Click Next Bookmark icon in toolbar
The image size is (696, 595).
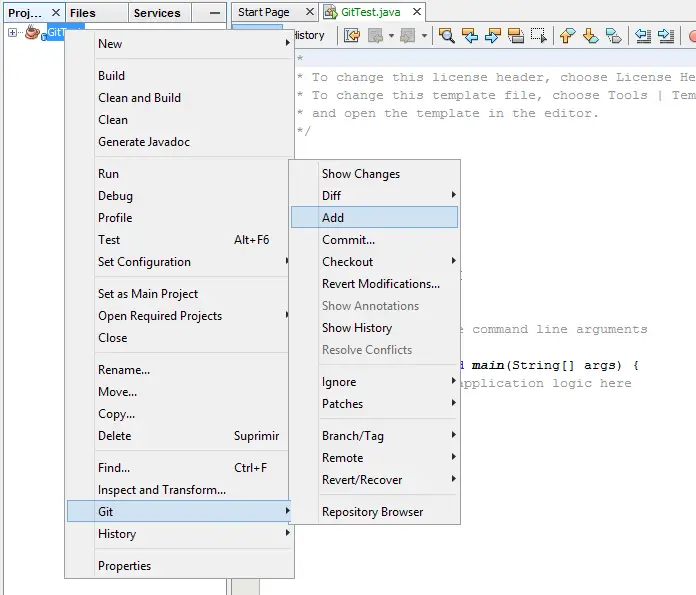[x=590, y=35]
